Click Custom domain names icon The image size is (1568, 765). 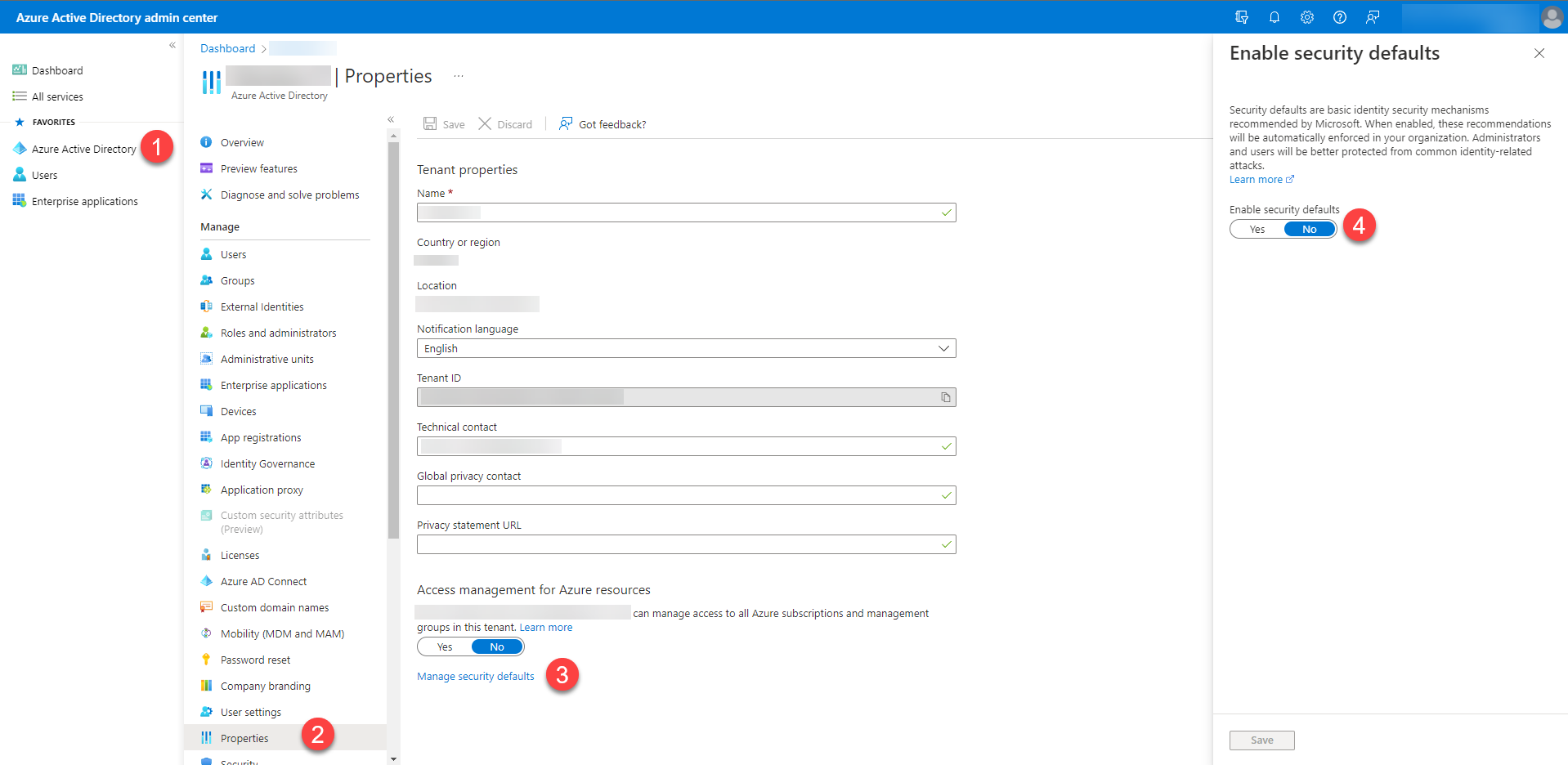(207, 607)
